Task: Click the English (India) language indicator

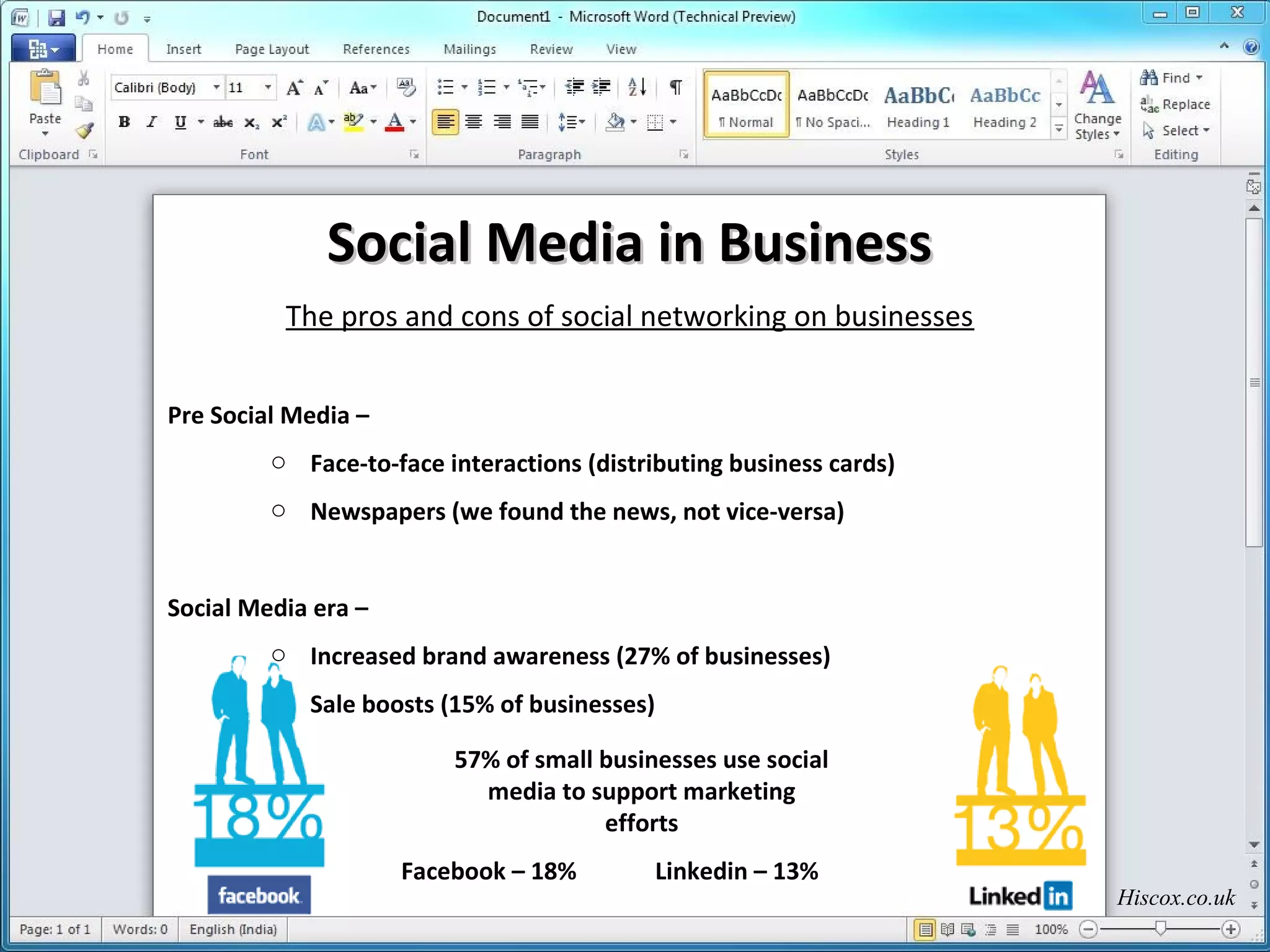Action: (233, 929)
